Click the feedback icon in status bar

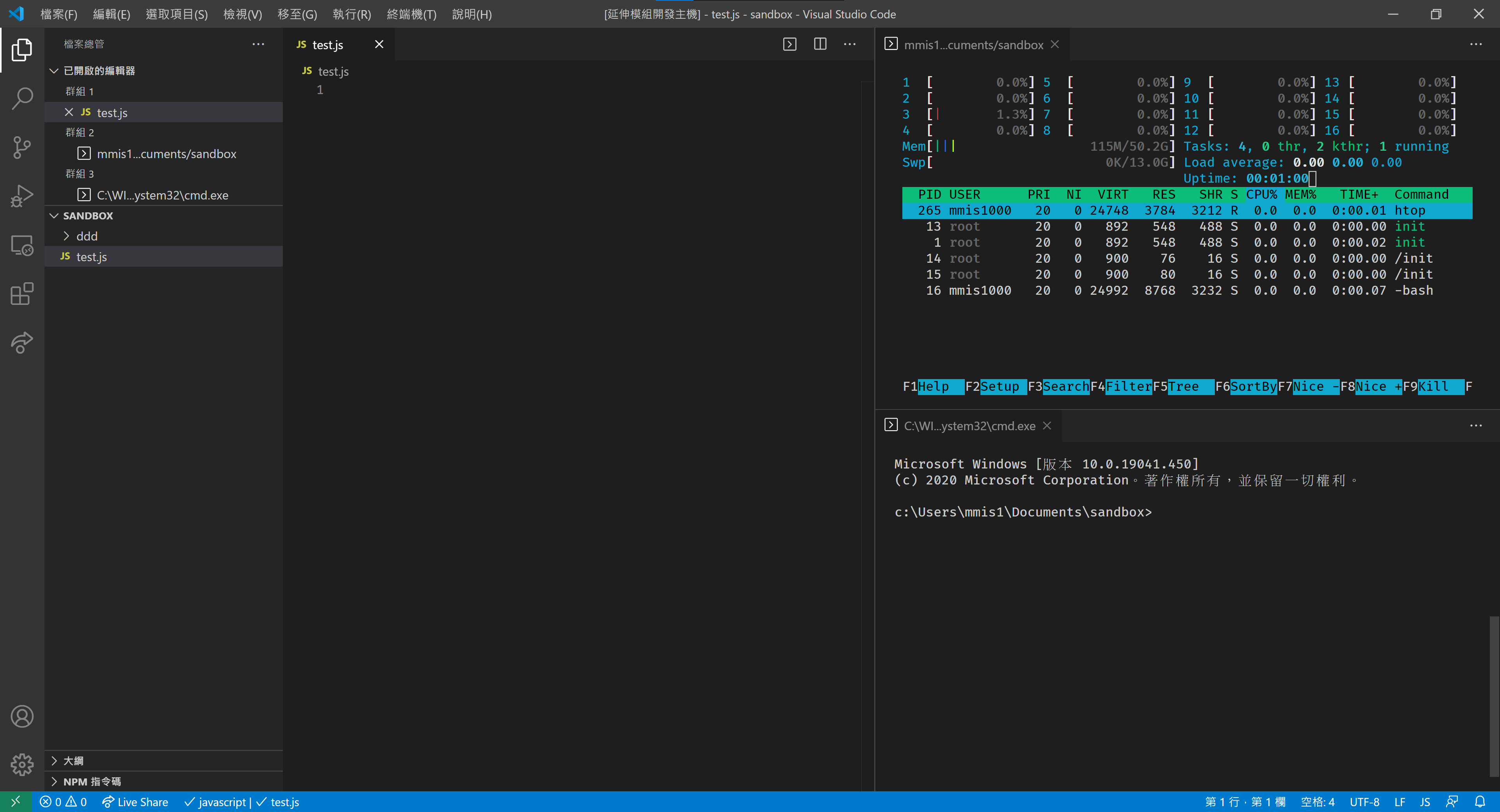[x=1452, y=801]
